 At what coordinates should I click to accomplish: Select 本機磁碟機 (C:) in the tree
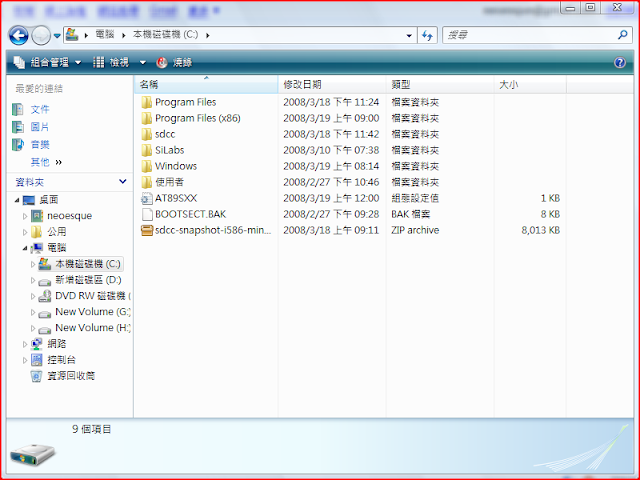tap(88, 264)
